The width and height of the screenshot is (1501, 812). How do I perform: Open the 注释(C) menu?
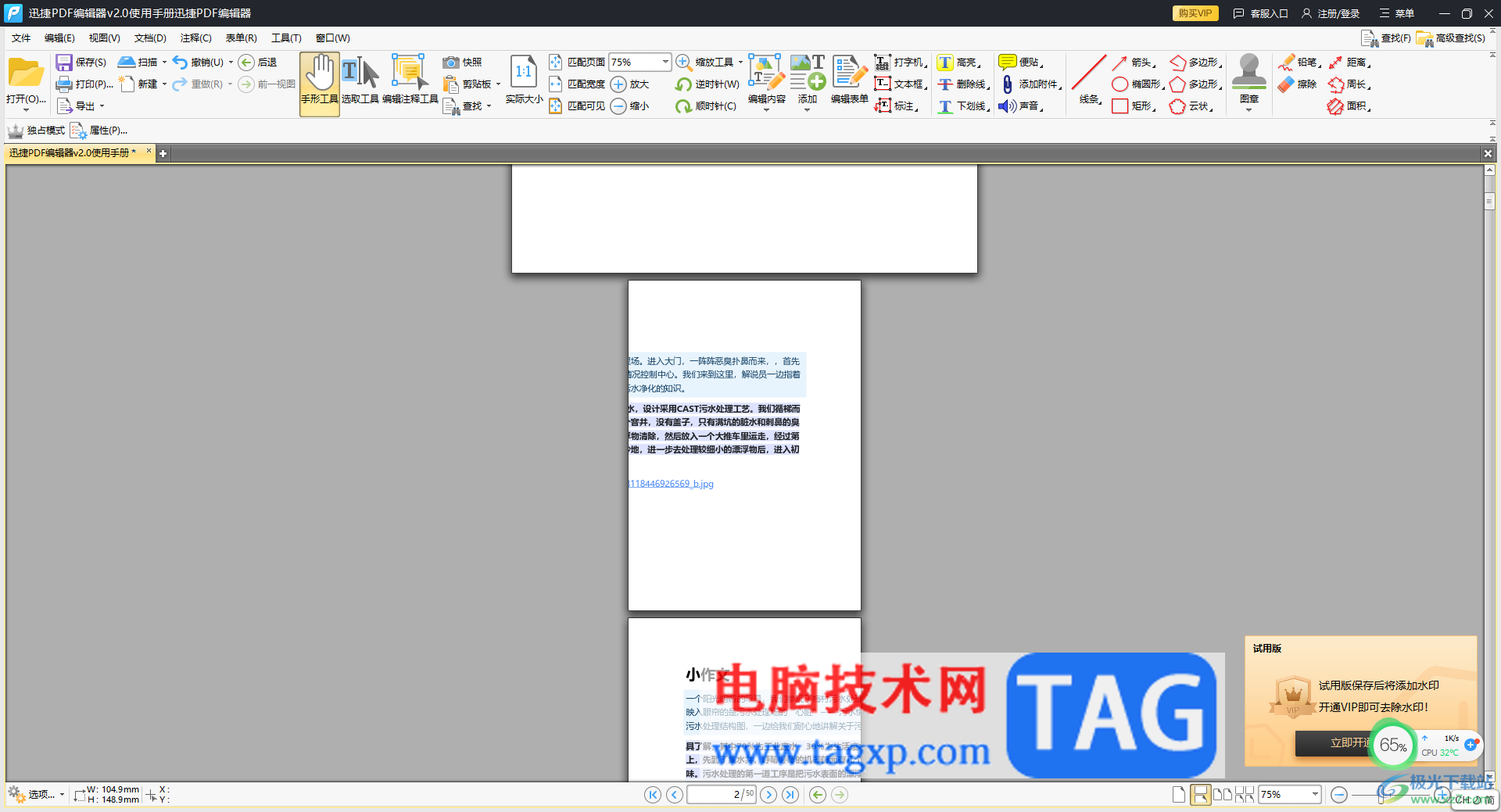click(195, 38)
